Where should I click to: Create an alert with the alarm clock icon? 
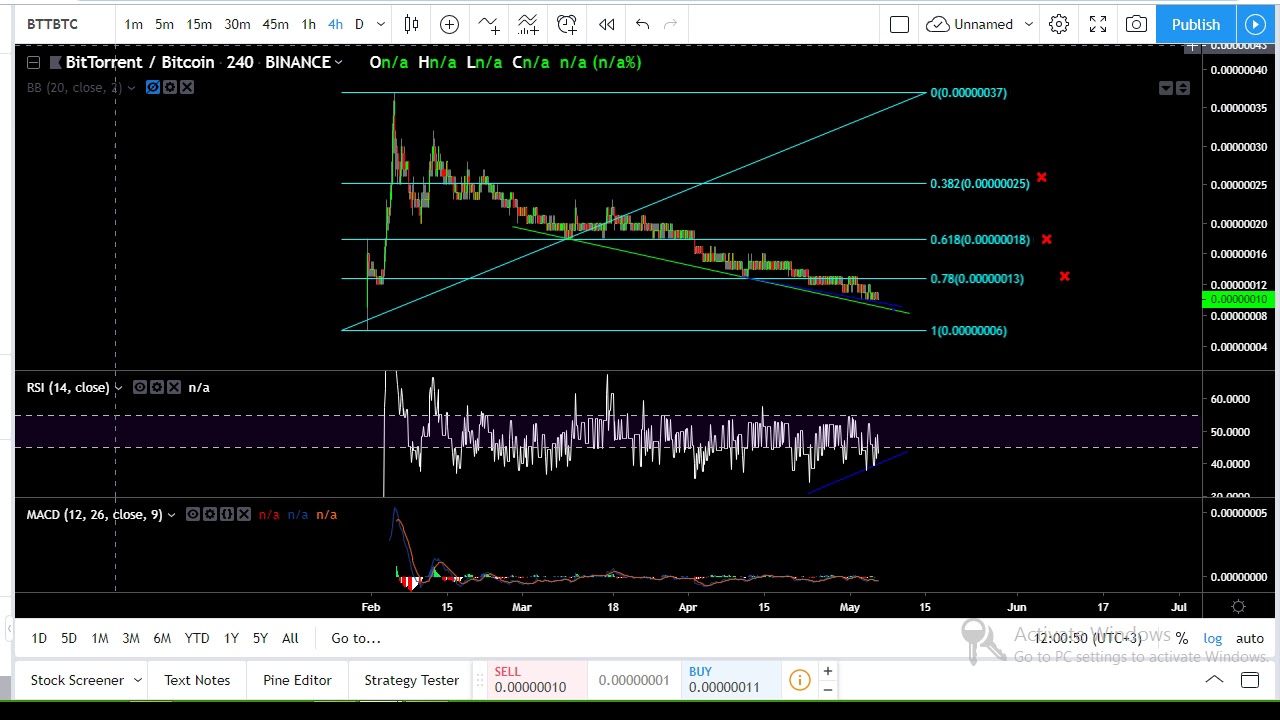click(567, 24)
